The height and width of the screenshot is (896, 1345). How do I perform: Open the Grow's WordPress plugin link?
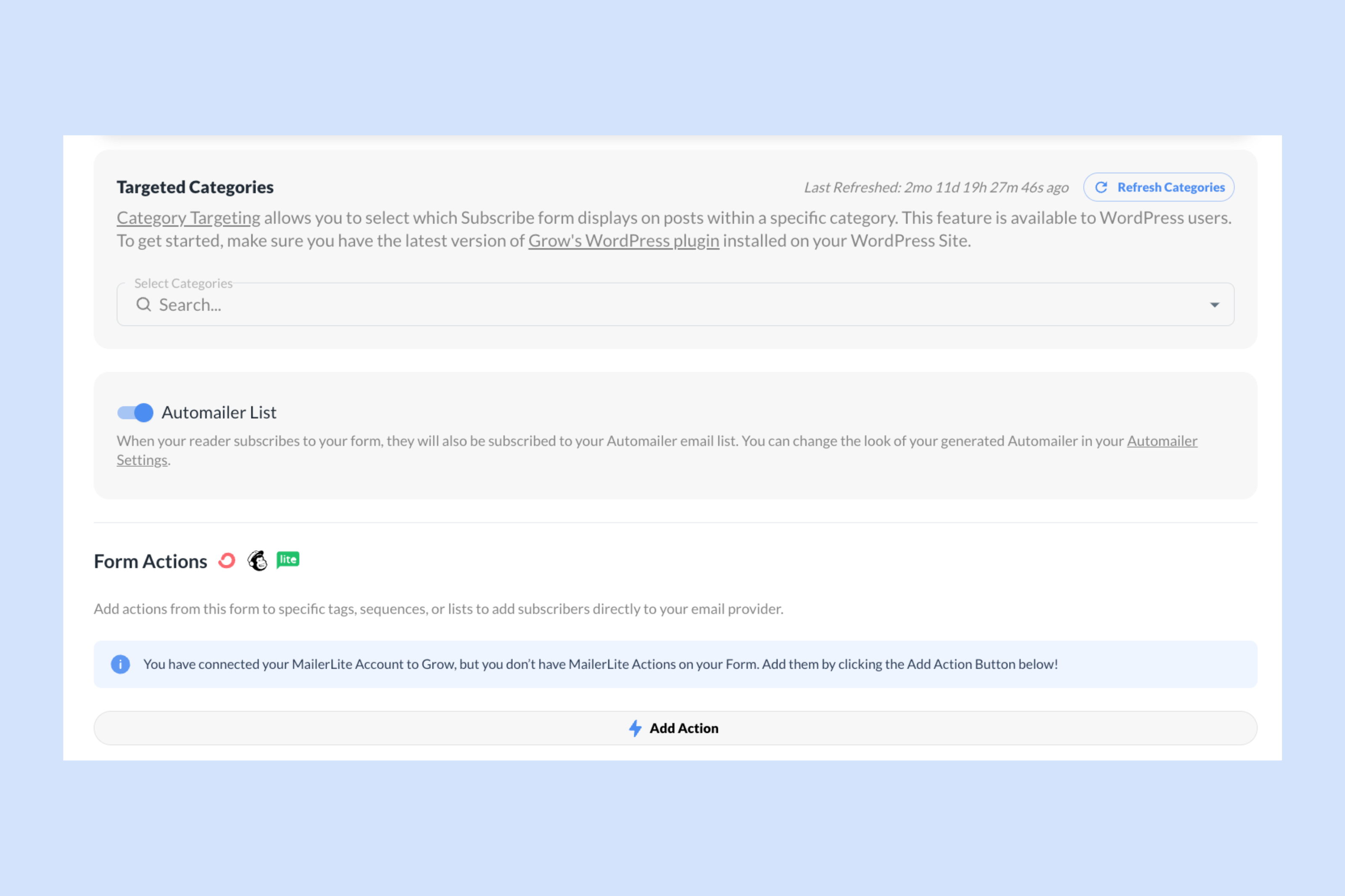point(623,240)
